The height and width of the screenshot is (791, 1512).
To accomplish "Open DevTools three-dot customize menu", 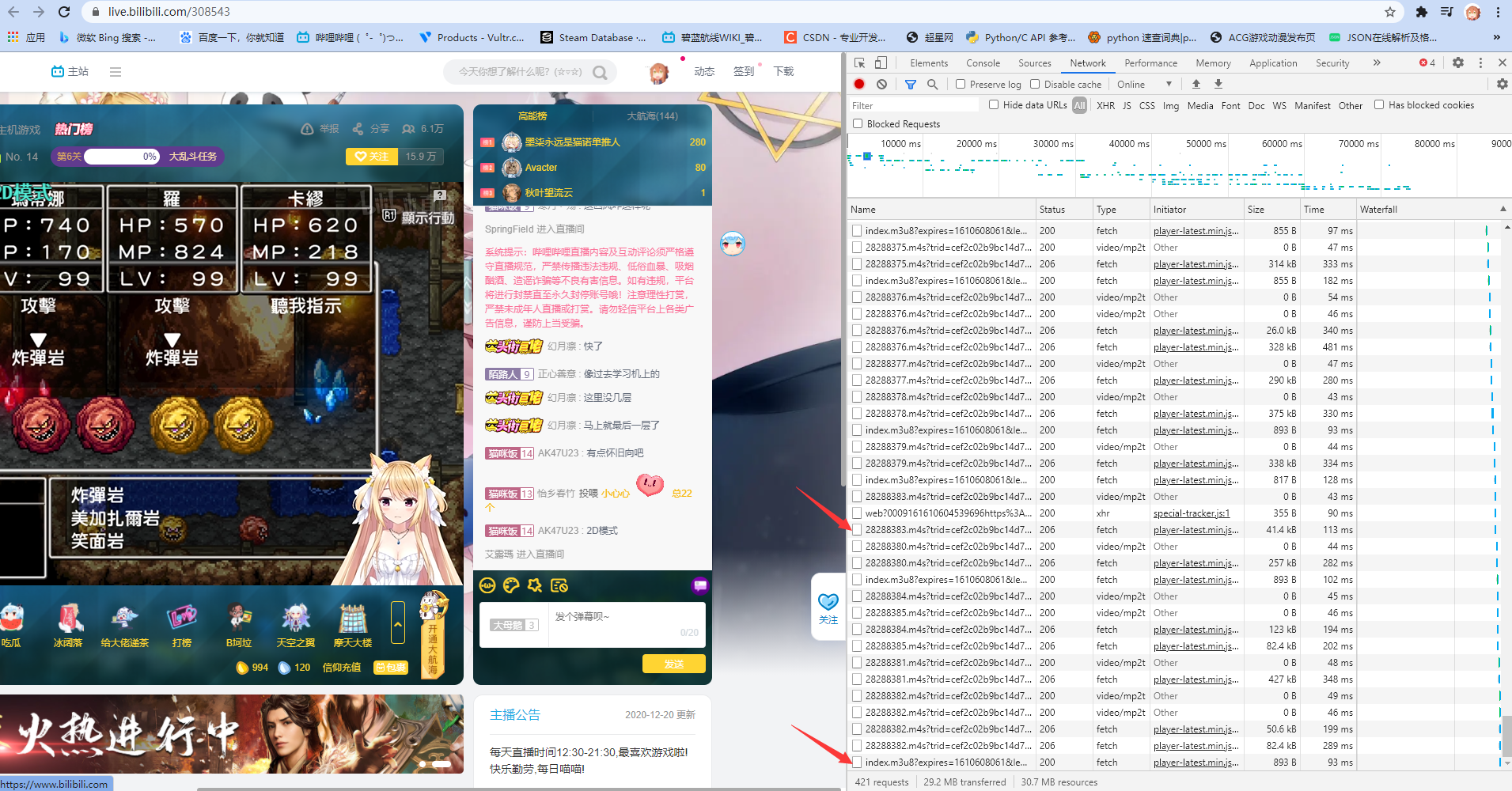I will pos(1480,62).
